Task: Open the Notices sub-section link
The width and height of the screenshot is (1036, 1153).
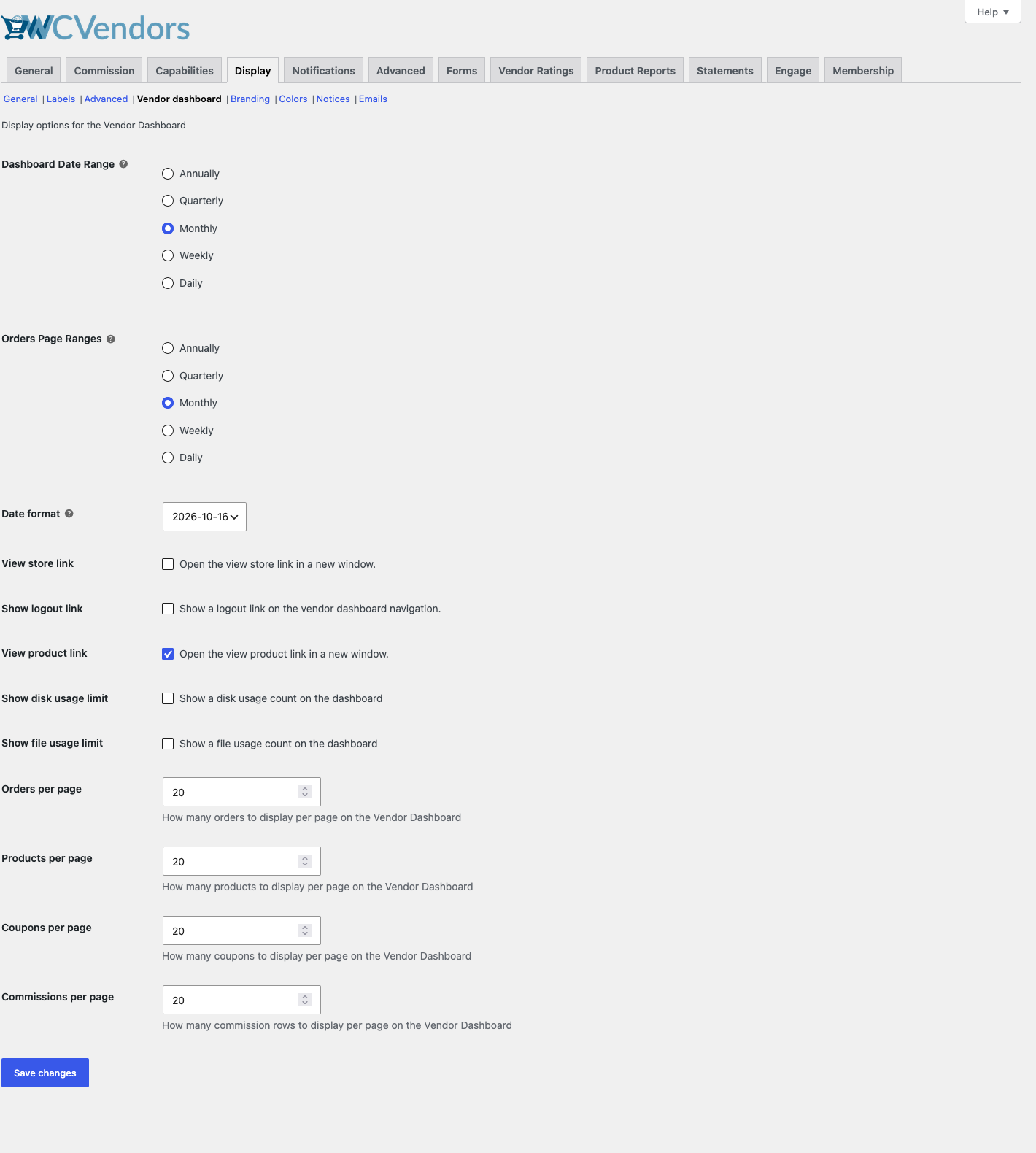Action: click(x=333, y=99)
